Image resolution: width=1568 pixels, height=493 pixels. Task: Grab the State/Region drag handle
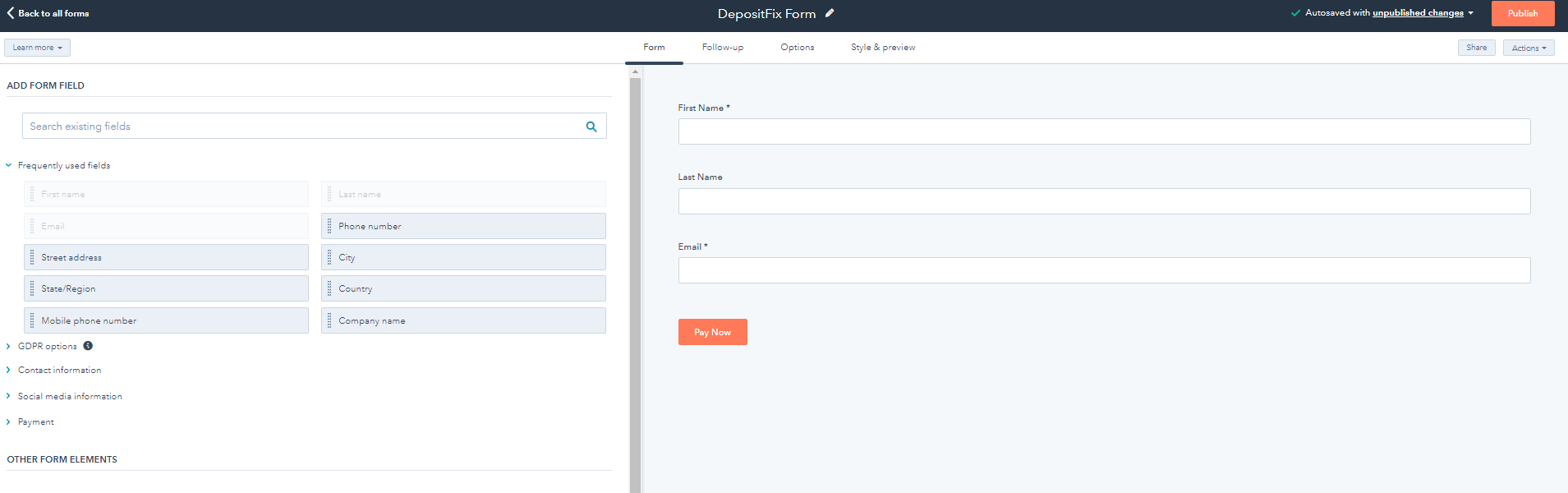[32, 288]
